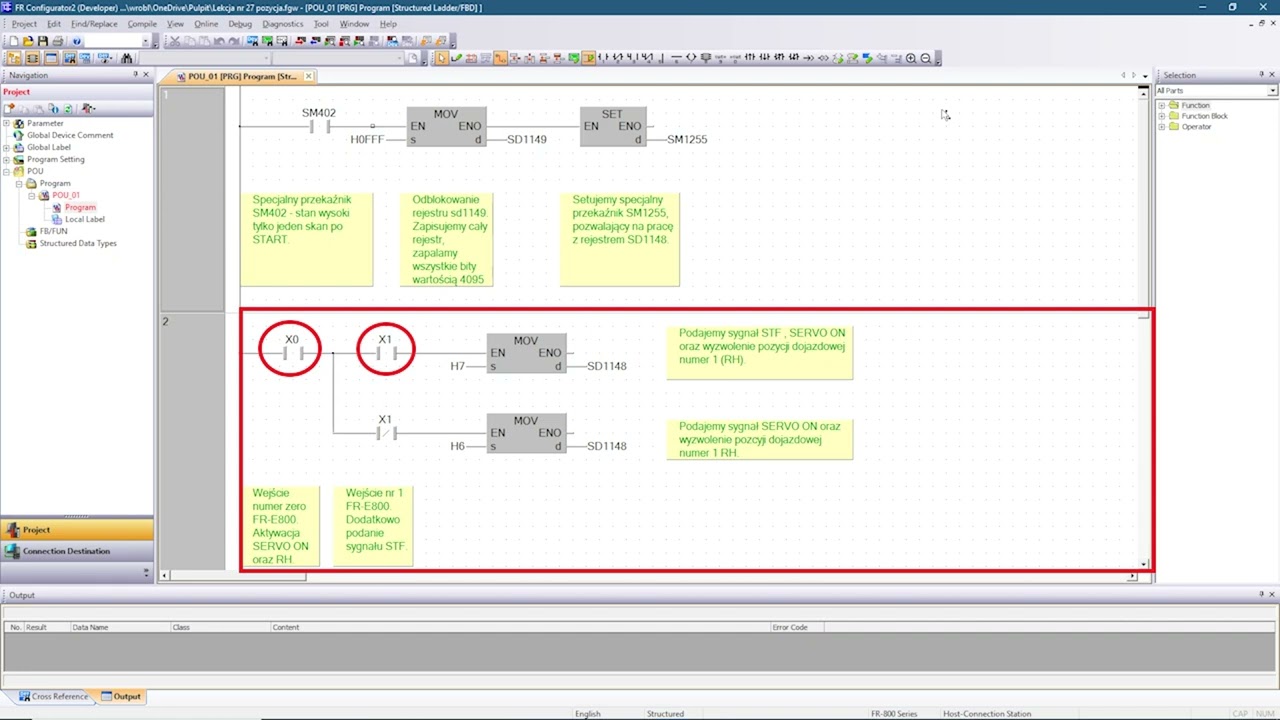Open the Project menu
This screenshot has height=720, width=1280.
click(x=24, y=23)
